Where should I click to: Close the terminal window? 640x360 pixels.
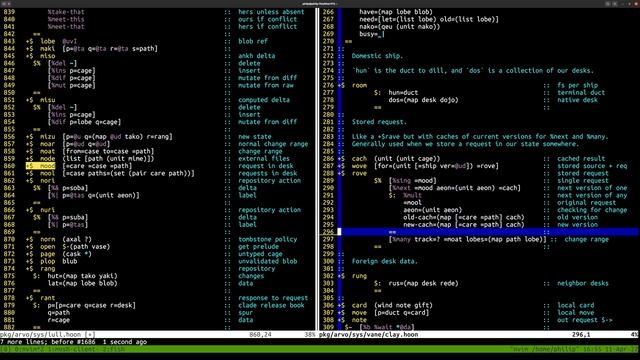[636, 4]
